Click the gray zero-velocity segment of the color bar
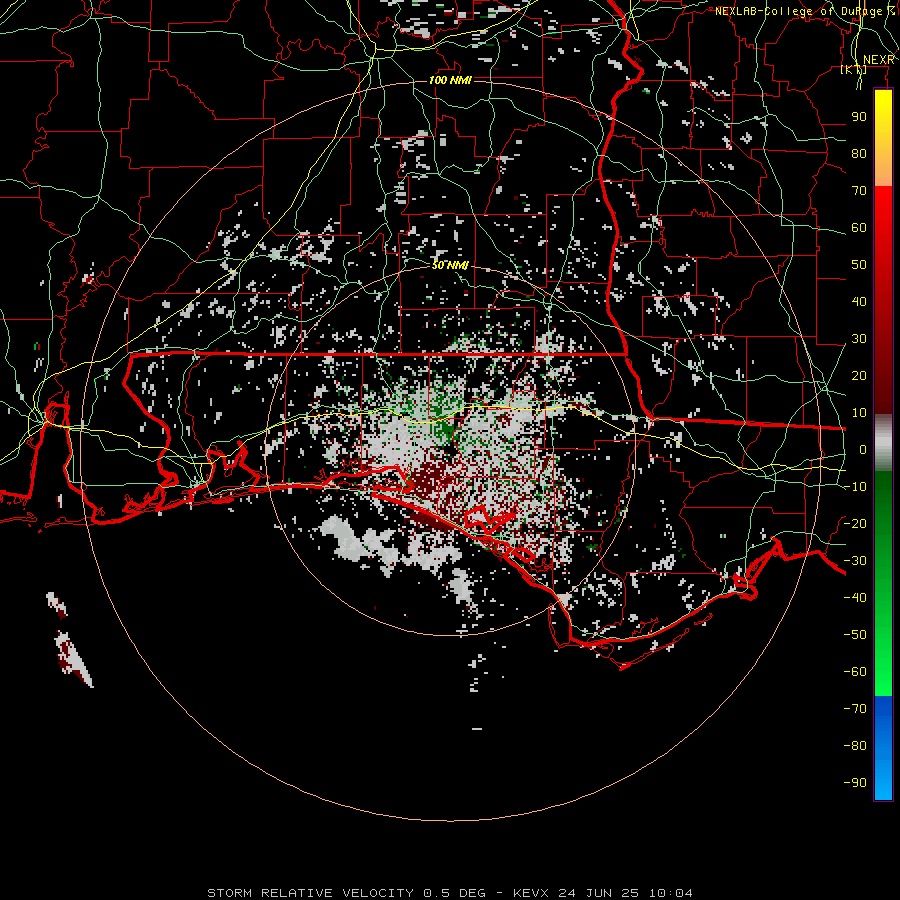 click(x=883, y=442)
